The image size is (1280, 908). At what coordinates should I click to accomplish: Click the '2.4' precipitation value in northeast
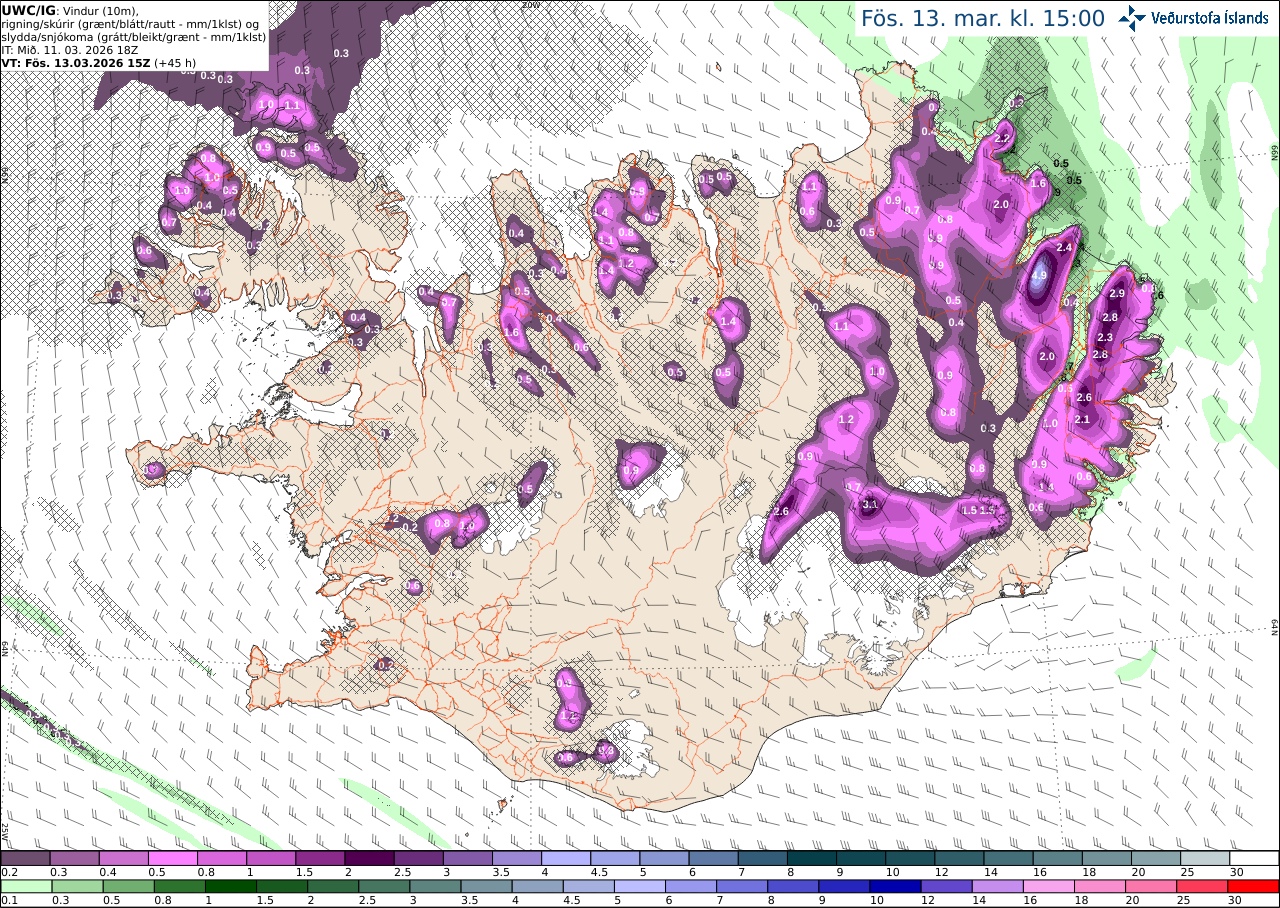point(1064,247)
